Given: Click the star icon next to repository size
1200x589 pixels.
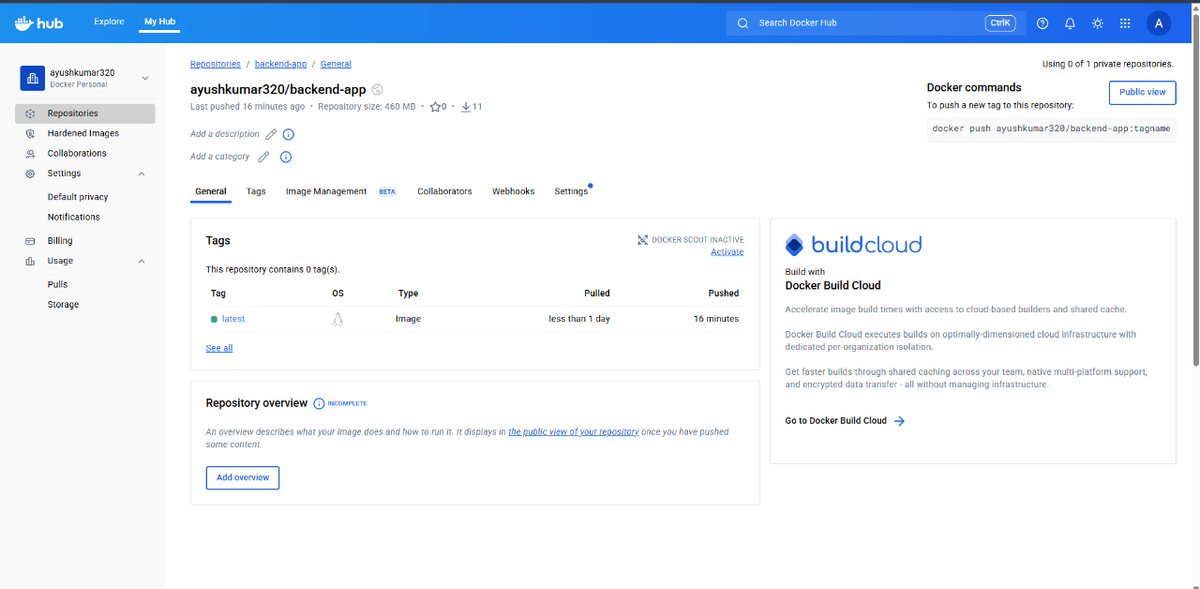Looking at the screenshot, I should 435,106.
